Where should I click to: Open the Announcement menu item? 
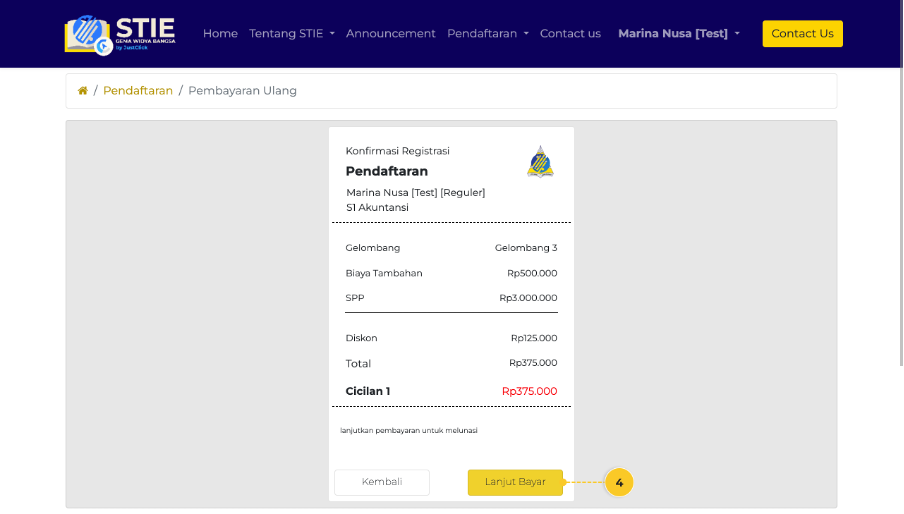tap(390, 34)
